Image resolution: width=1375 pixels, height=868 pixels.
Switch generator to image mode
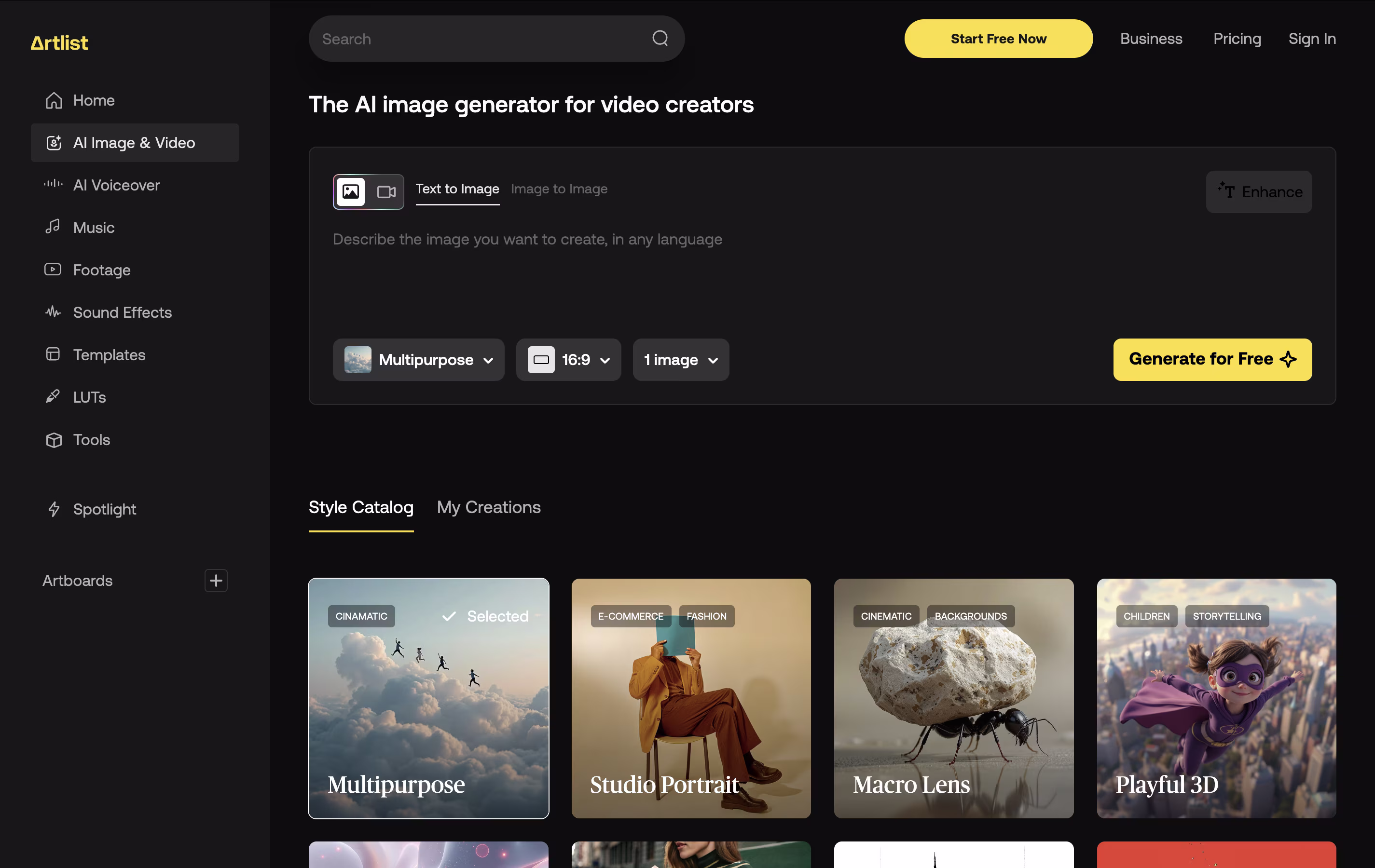[351, 192]
